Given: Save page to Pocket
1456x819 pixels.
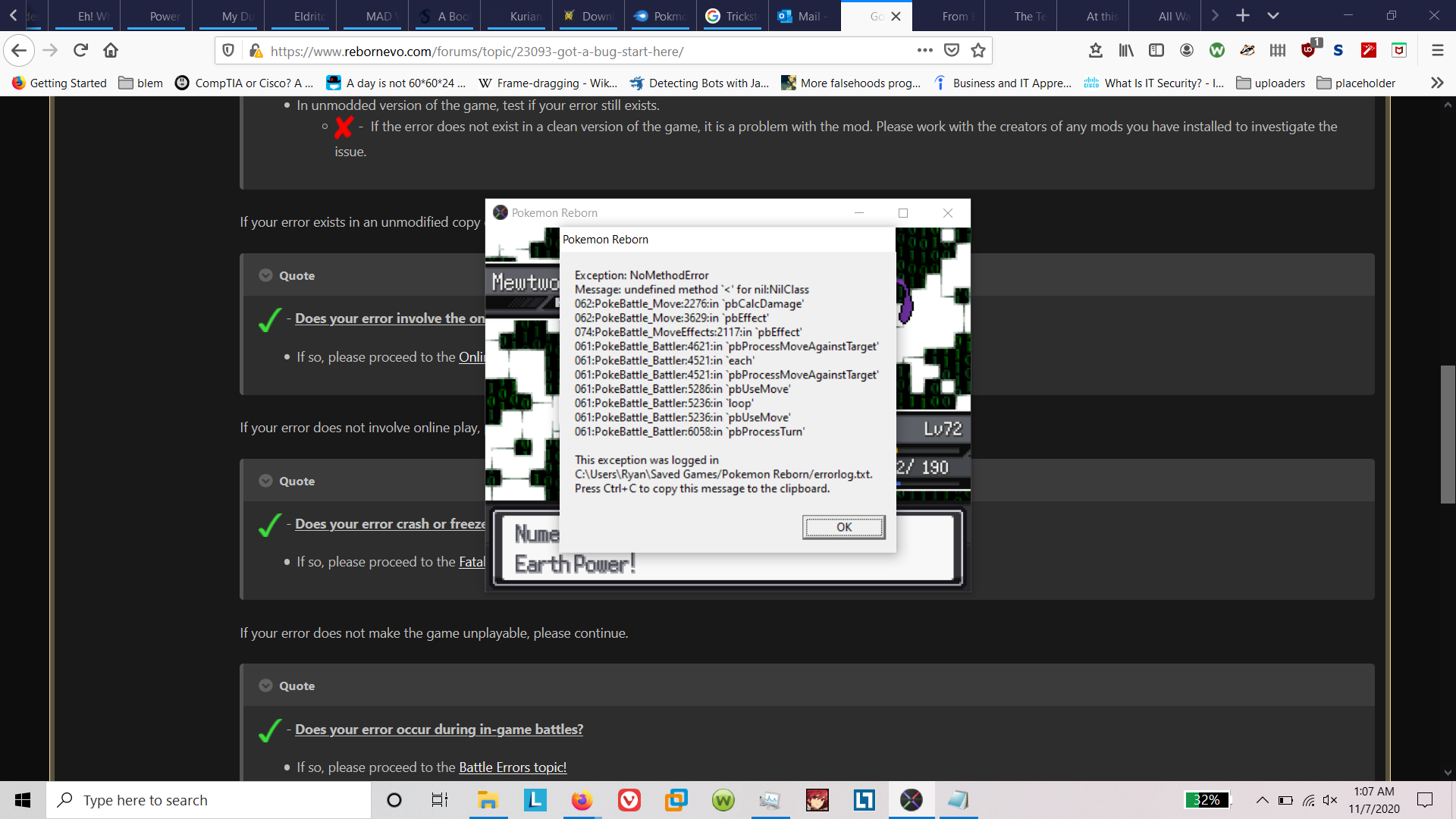Looking at the screenshot, I should point(952,51).
